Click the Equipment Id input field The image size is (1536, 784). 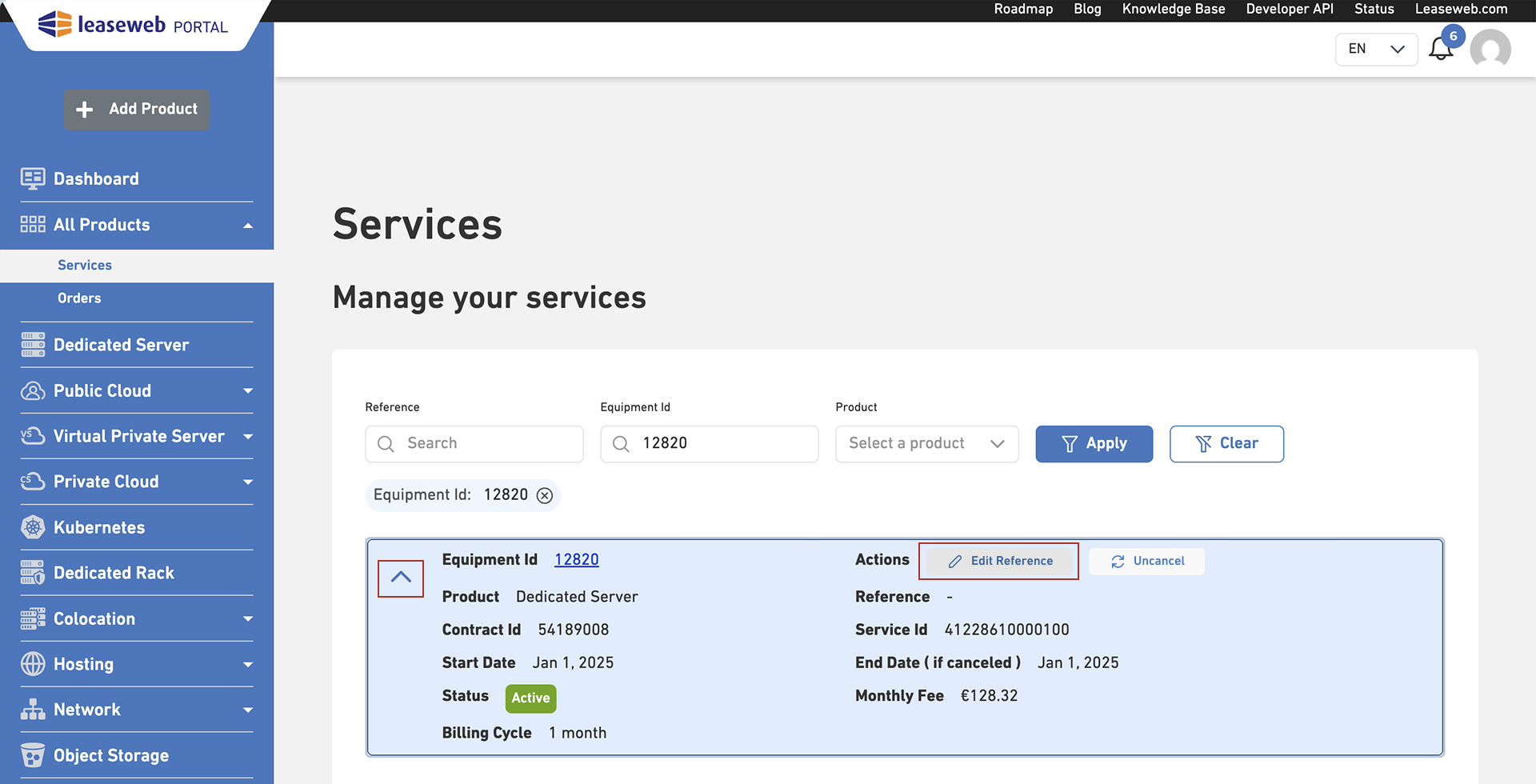click(710, 444)
